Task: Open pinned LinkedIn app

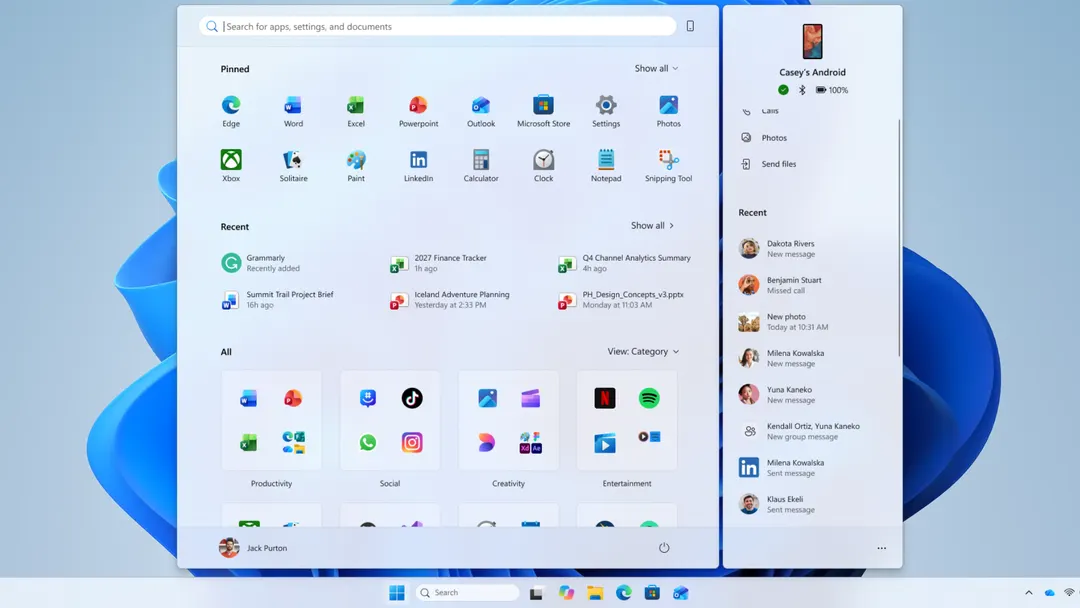Action: click(418, 165)
